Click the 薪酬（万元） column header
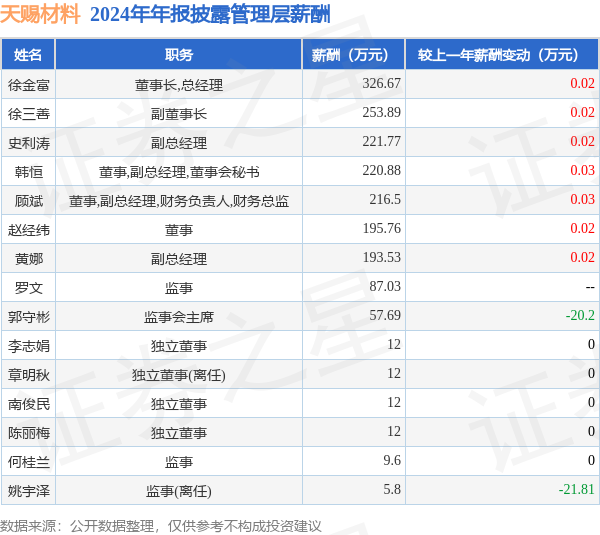The image size is (600, 535). pyautogui.click(x=354, y=55)
